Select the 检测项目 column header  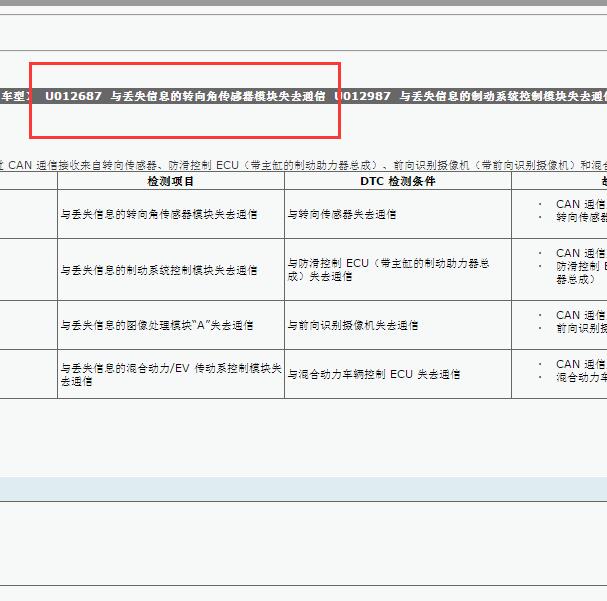(171, 181)
